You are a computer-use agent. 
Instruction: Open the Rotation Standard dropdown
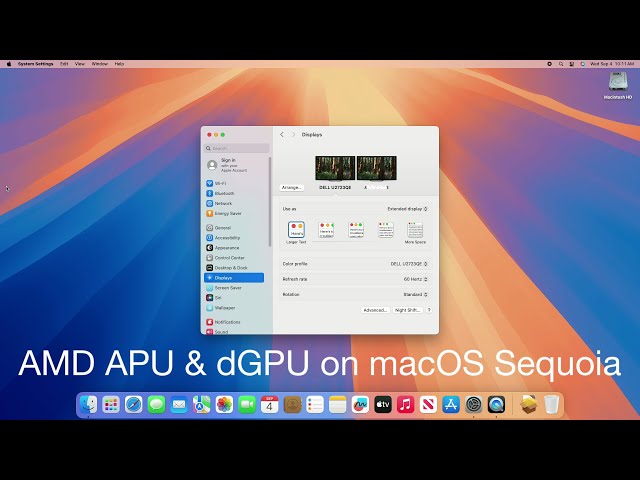click(415, 294)
